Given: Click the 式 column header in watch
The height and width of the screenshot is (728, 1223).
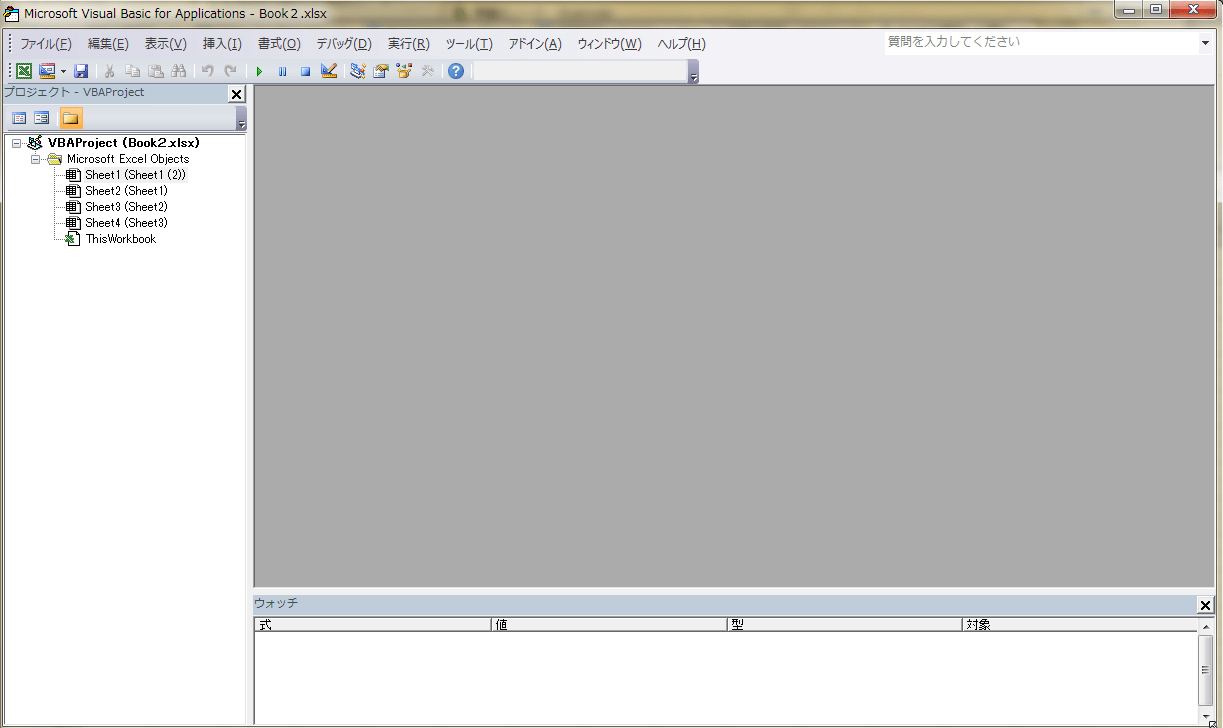Looking at the screenshot, I should point(372,625).
